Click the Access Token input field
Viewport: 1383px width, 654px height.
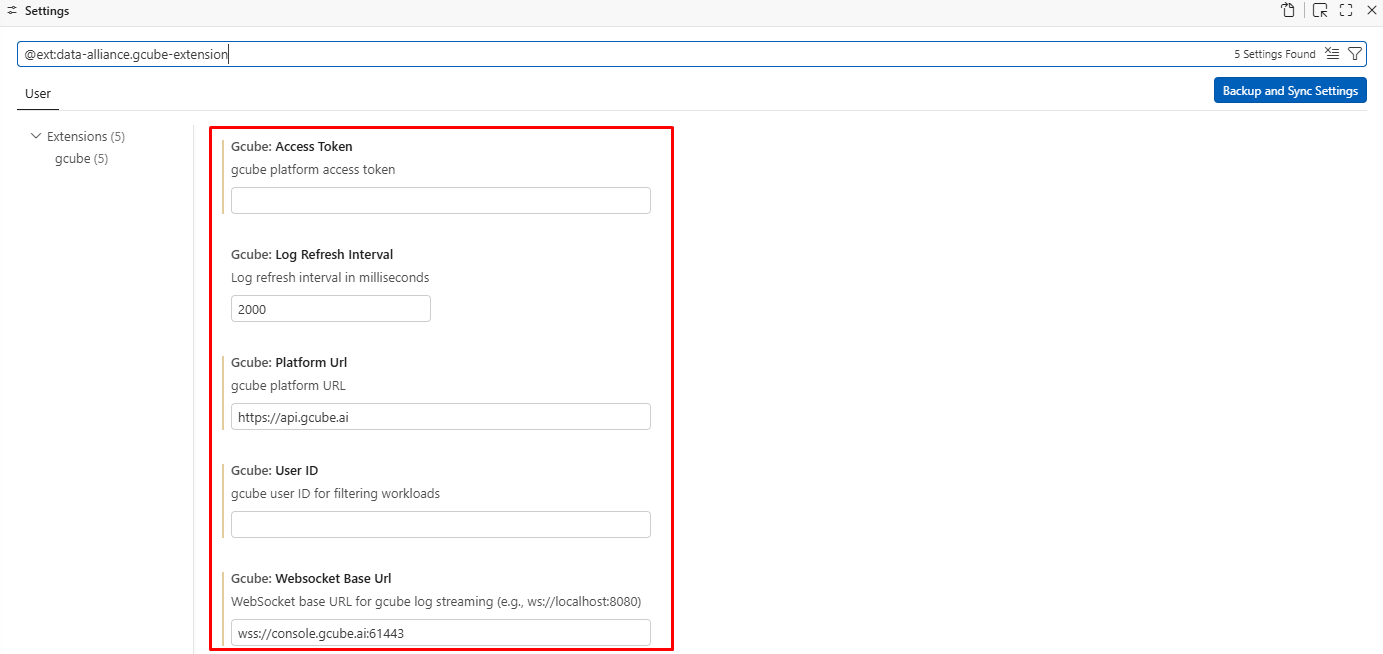pos(441,200)
